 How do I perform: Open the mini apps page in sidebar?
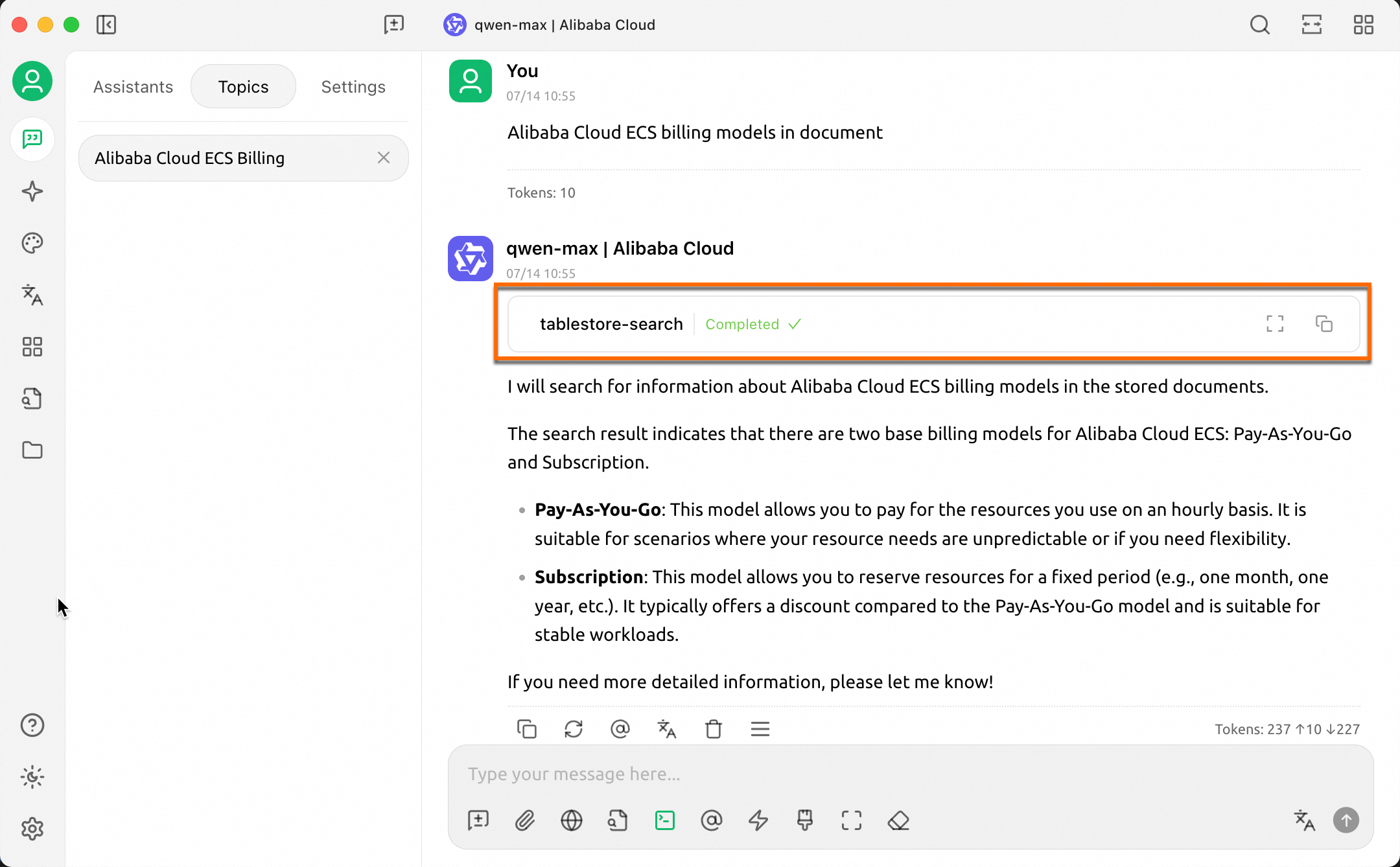click(32, 347)
